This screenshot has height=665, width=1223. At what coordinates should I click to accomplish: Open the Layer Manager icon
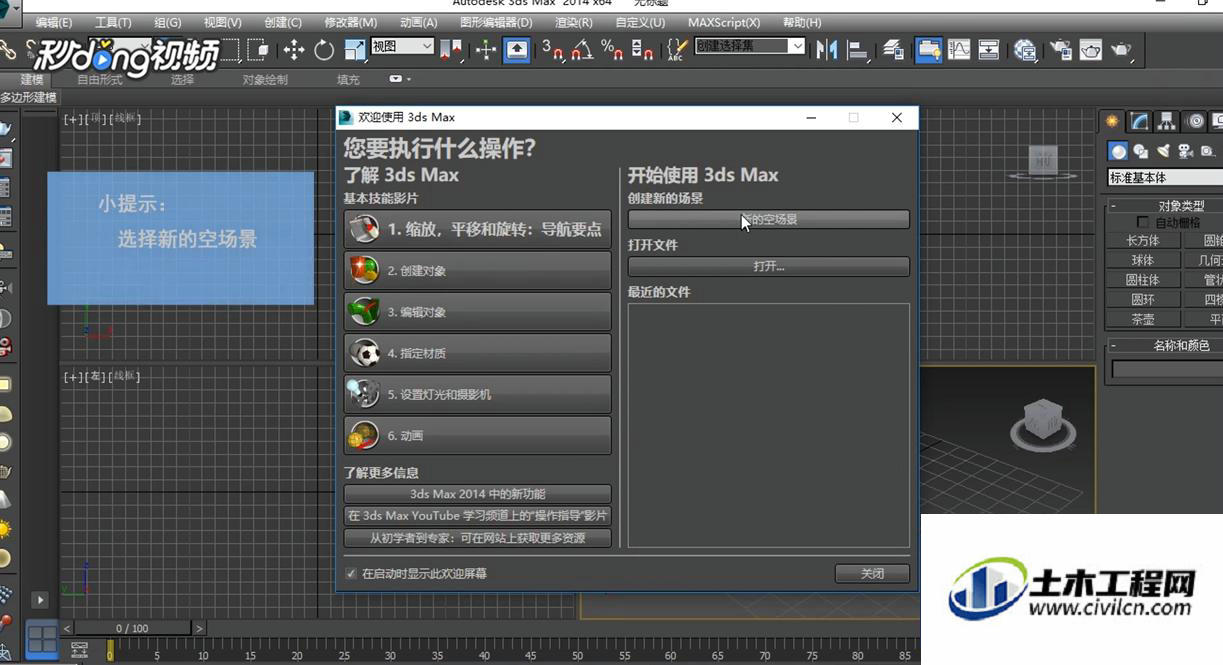893,49
